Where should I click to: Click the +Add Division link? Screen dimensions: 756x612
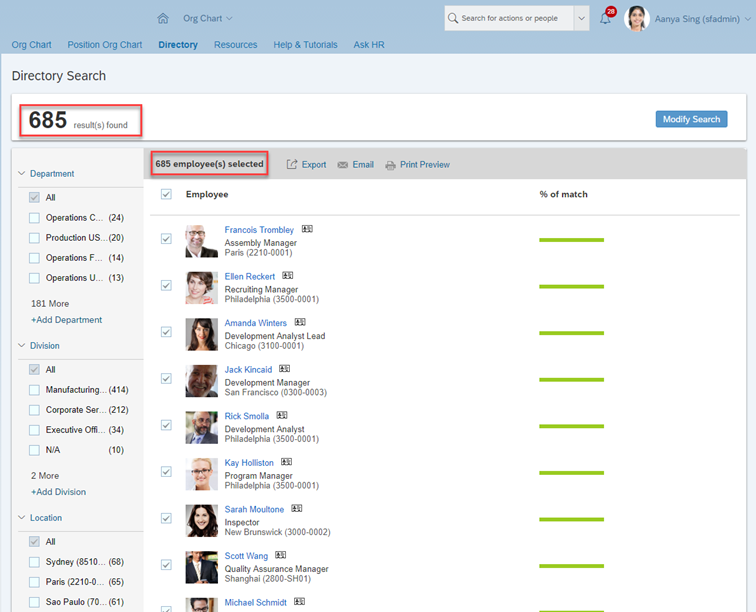58,492
